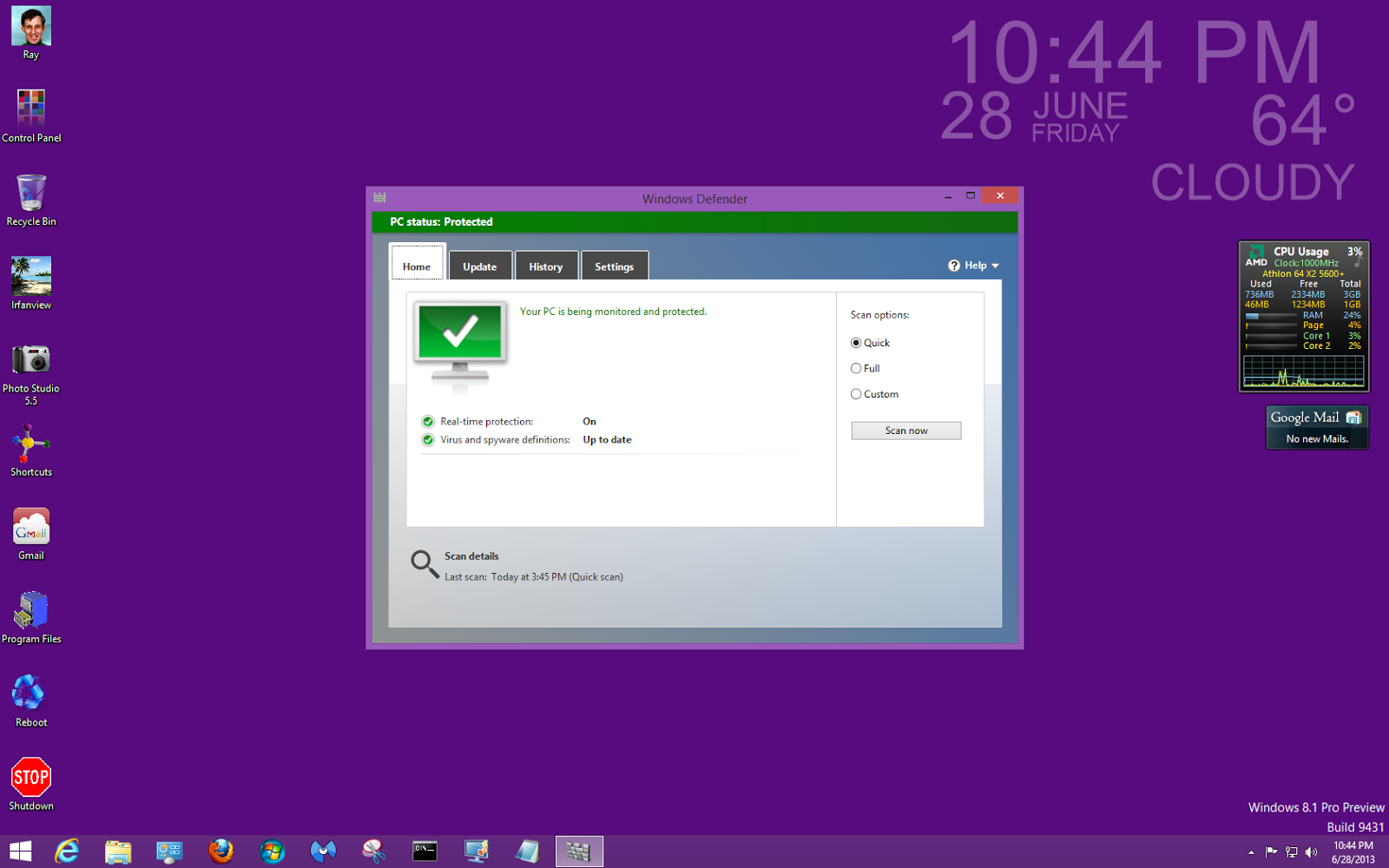Click the Windows orb icon on the taskbar
The width and height of the screenshot is (1389, 868).
tap(272, 852)
